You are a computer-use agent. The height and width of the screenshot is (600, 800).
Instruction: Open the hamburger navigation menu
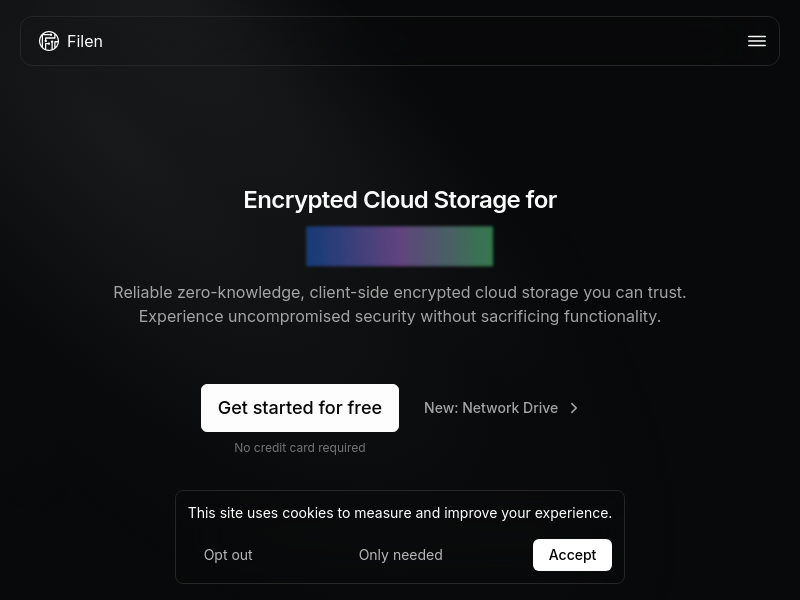(757, 41)
